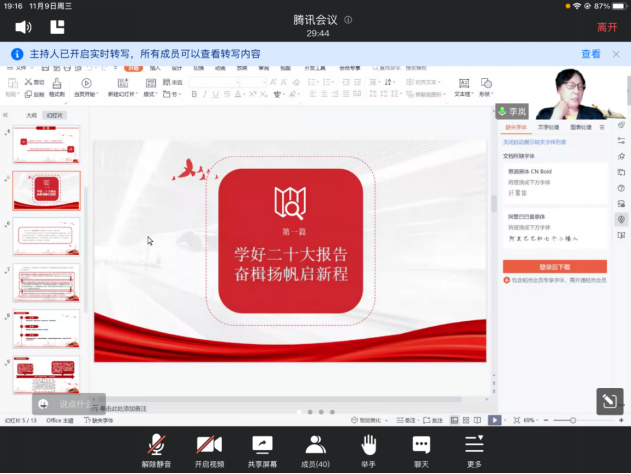
Task: Open the 成员(40) members list
Action: tap(316, 445)
